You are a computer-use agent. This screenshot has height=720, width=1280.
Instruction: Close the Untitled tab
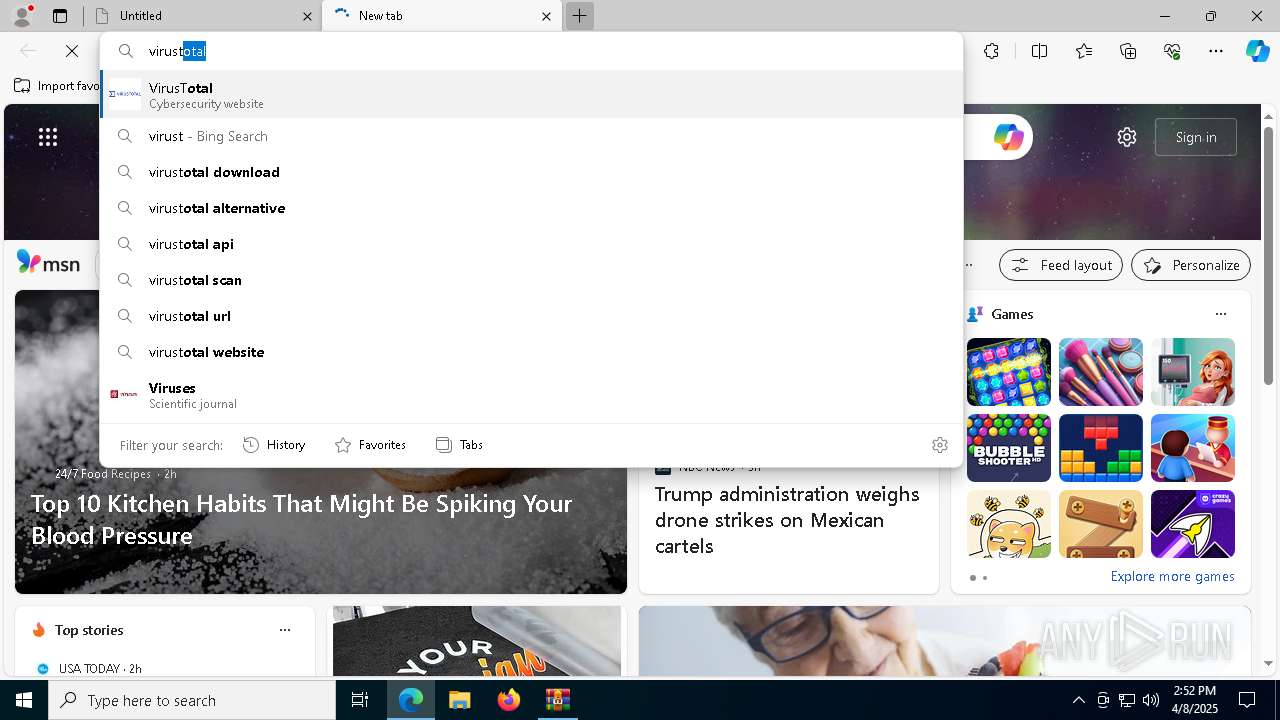tap(307, 16)
